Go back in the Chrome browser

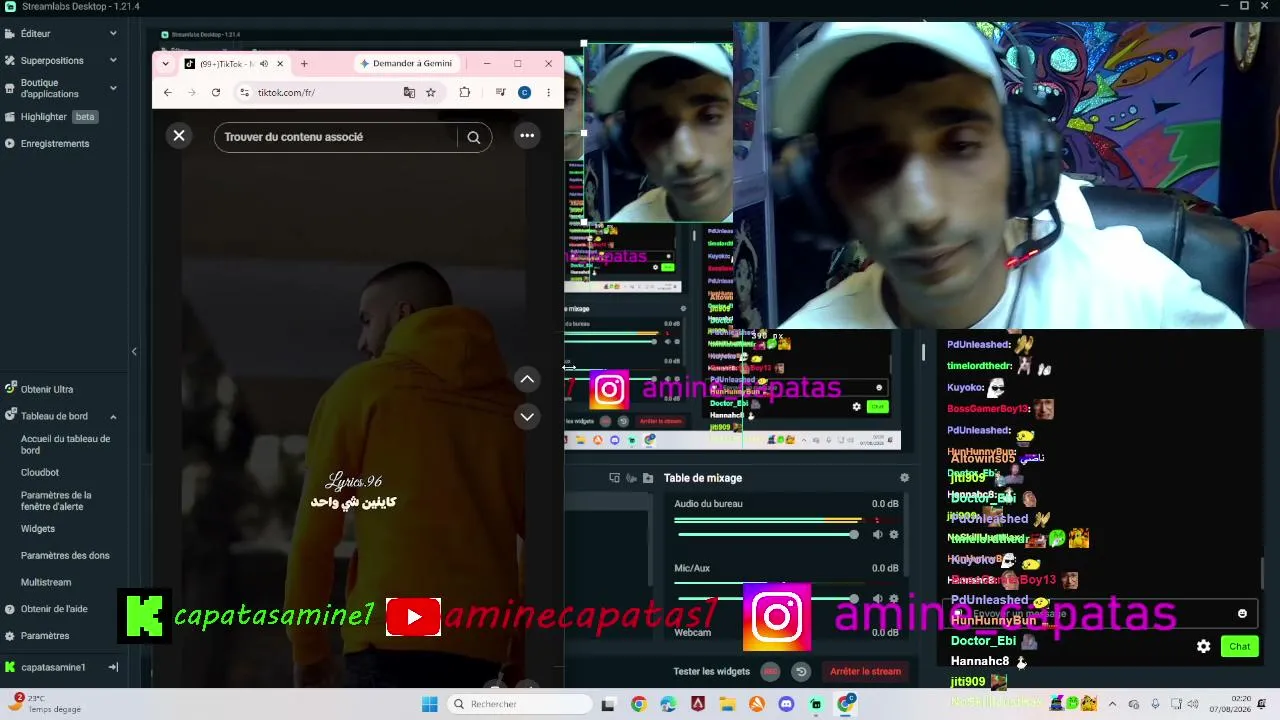pos(168,92)
